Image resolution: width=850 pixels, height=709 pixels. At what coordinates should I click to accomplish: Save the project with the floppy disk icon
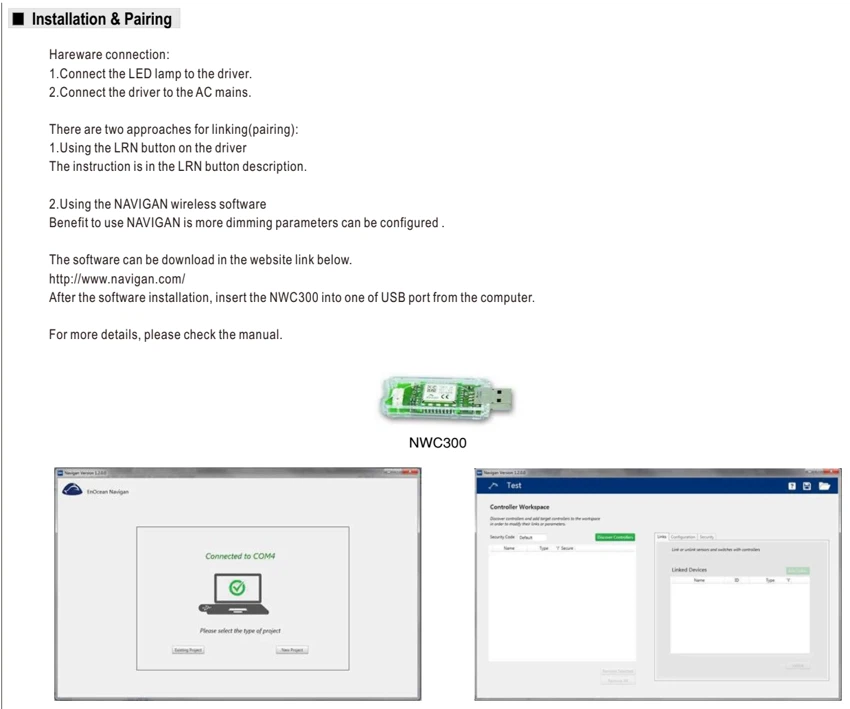(x=807, y=486)
